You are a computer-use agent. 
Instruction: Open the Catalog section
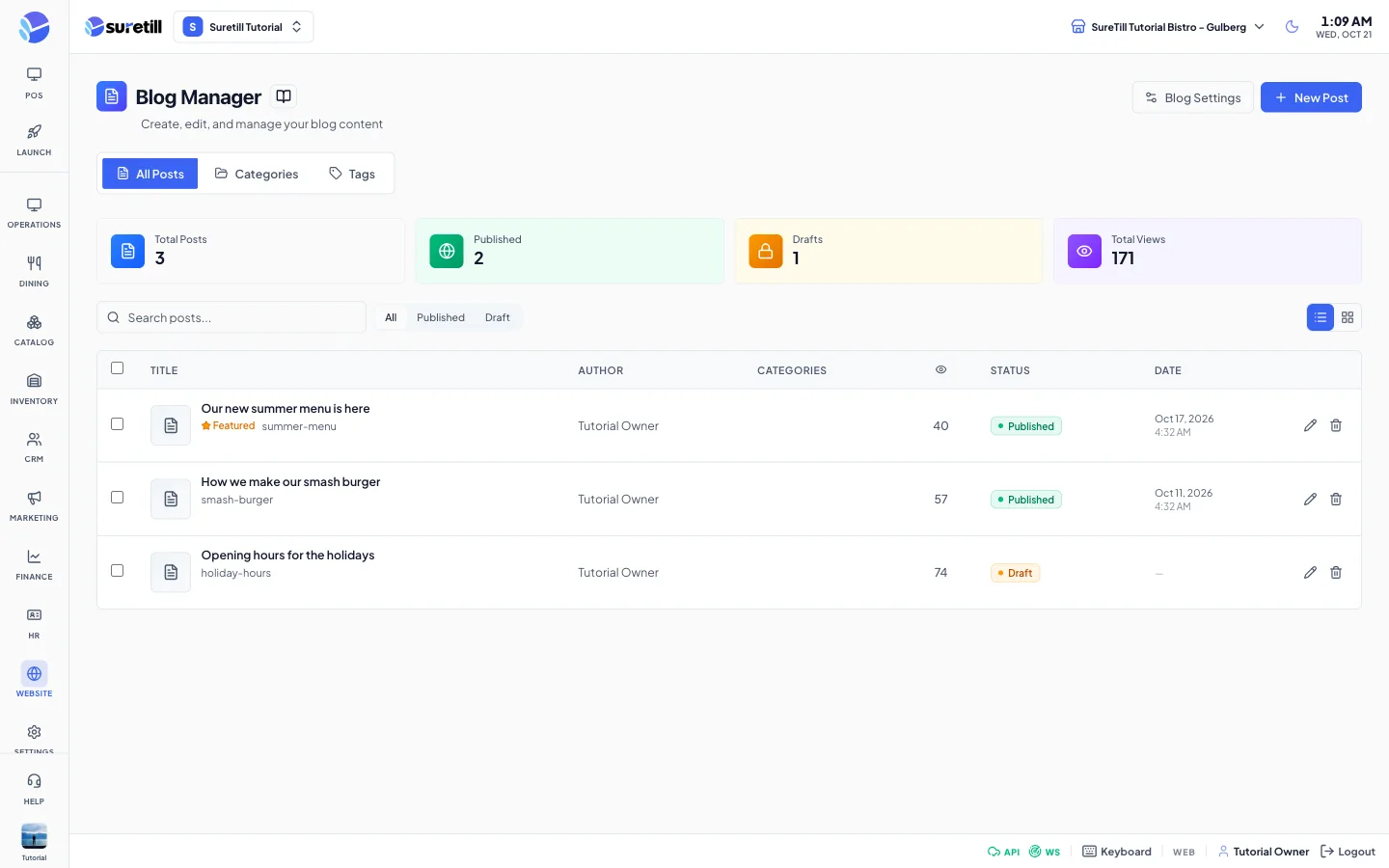(34, 331)
